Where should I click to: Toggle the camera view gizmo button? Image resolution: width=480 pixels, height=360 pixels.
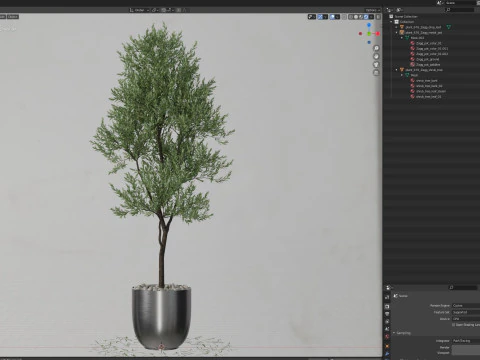point(376,65)
